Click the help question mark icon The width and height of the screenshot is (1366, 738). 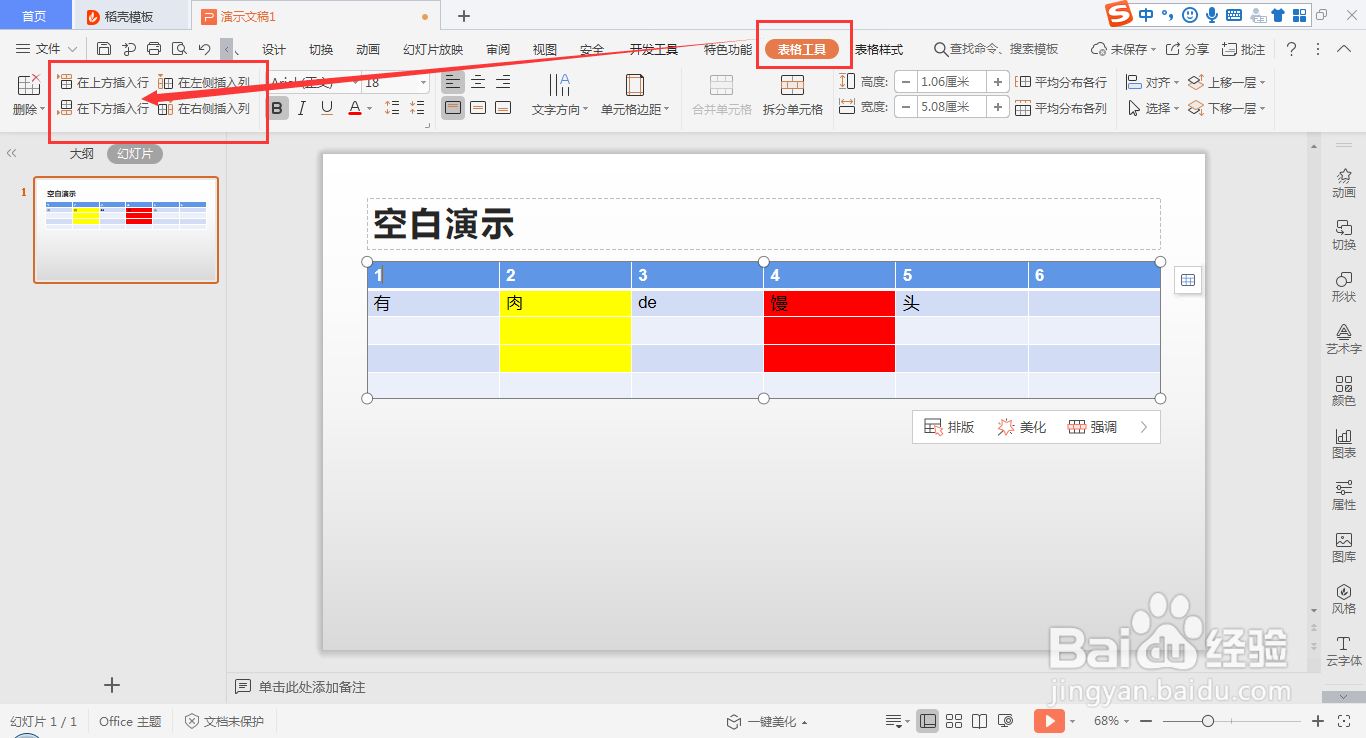point(1291,49)
